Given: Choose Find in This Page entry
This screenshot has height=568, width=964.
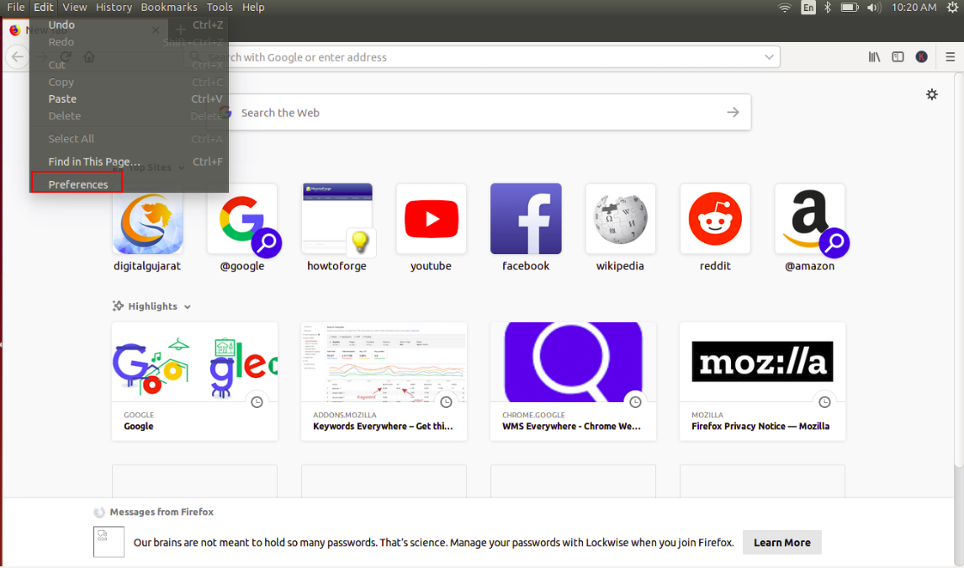Looking at the screenshot, I should pos(94,161).
